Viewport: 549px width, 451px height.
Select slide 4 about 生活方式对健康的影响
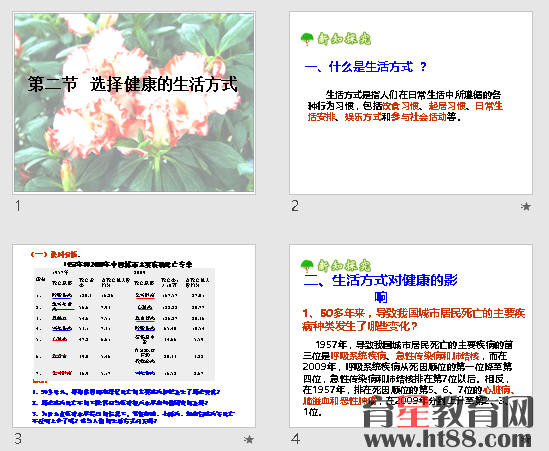coord(411,335)
